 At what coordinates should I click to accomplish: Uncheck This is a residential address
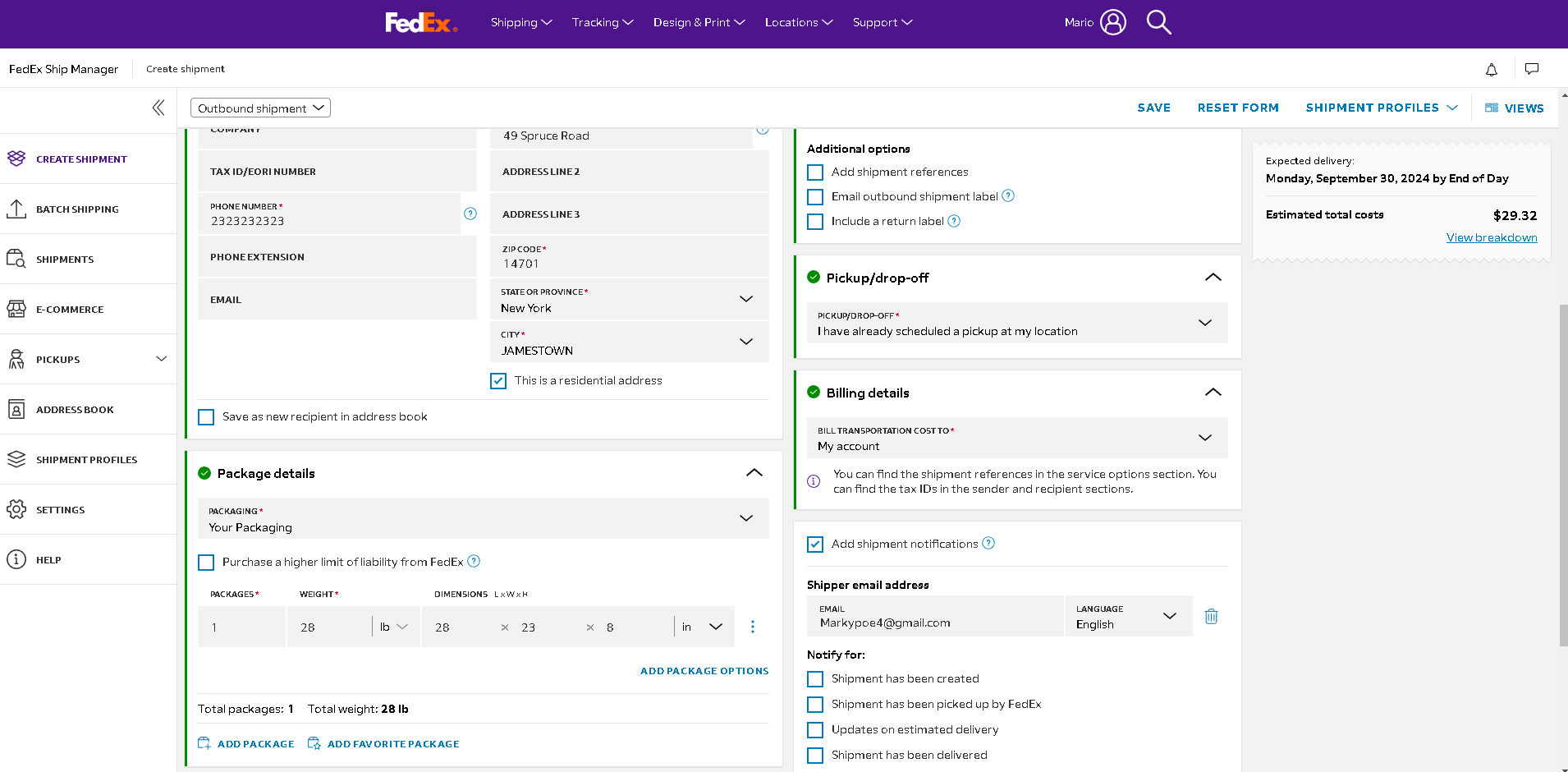[x=498, y=381]
